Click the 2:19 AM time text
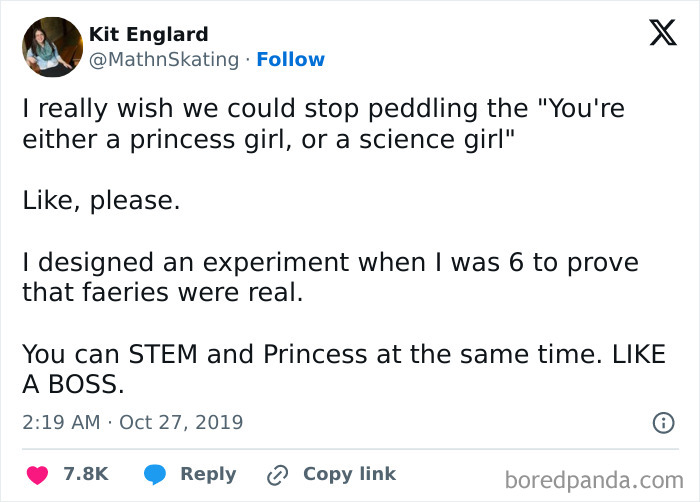Viewport: 700px width, 502px height. pyautogui.click(x=61, y=422)
